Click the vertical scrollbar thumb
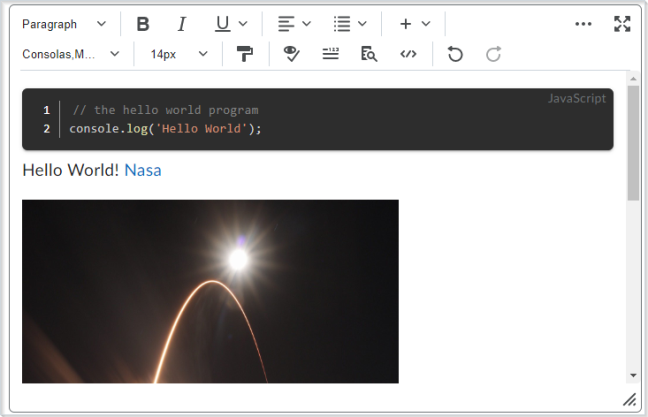 coord(633,140)
